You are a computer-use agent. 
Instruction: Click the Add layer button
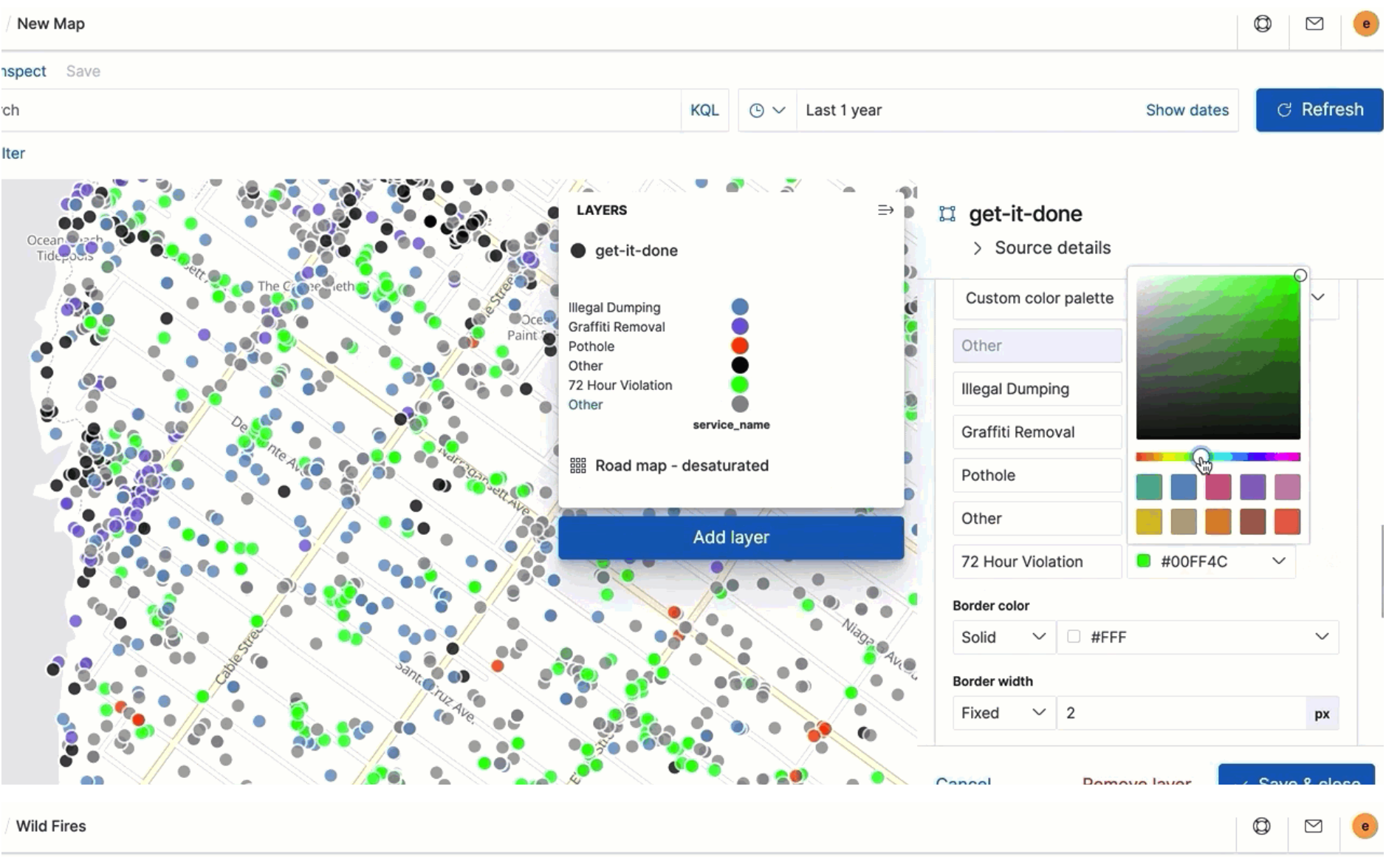730,537
